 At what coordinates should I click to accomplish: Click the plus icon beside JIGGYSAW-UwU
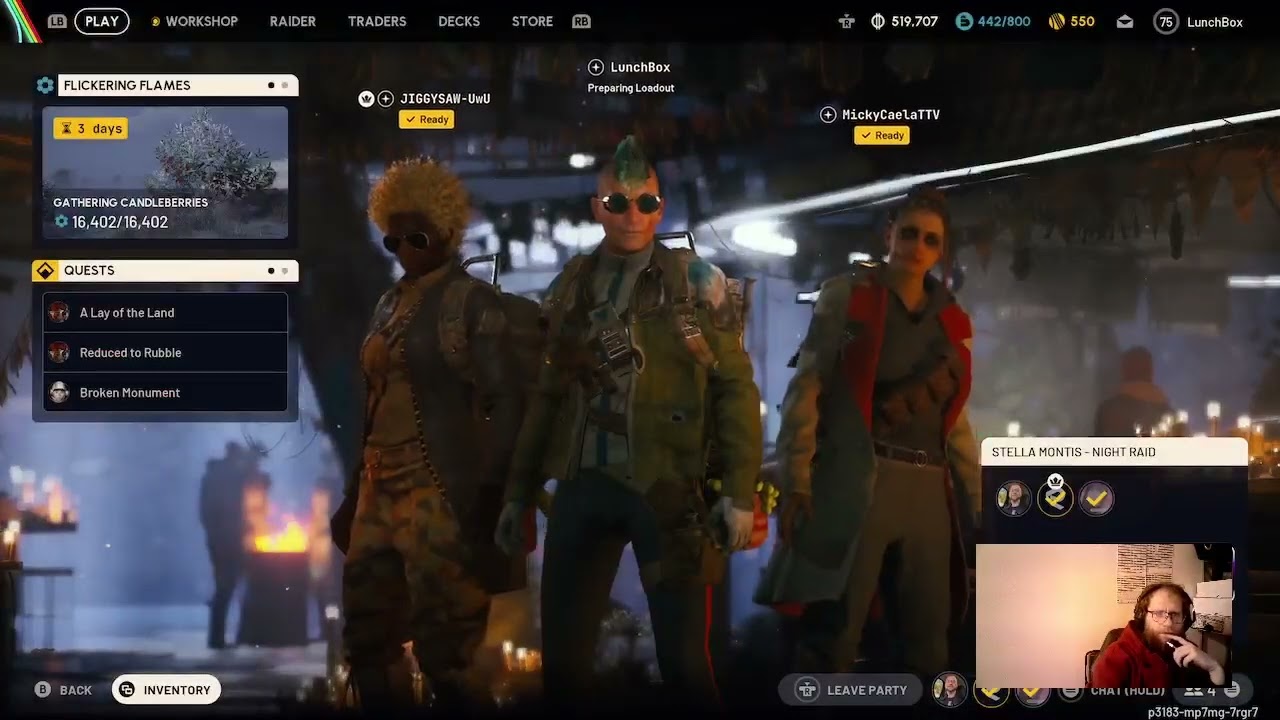[x=385, y=99]
